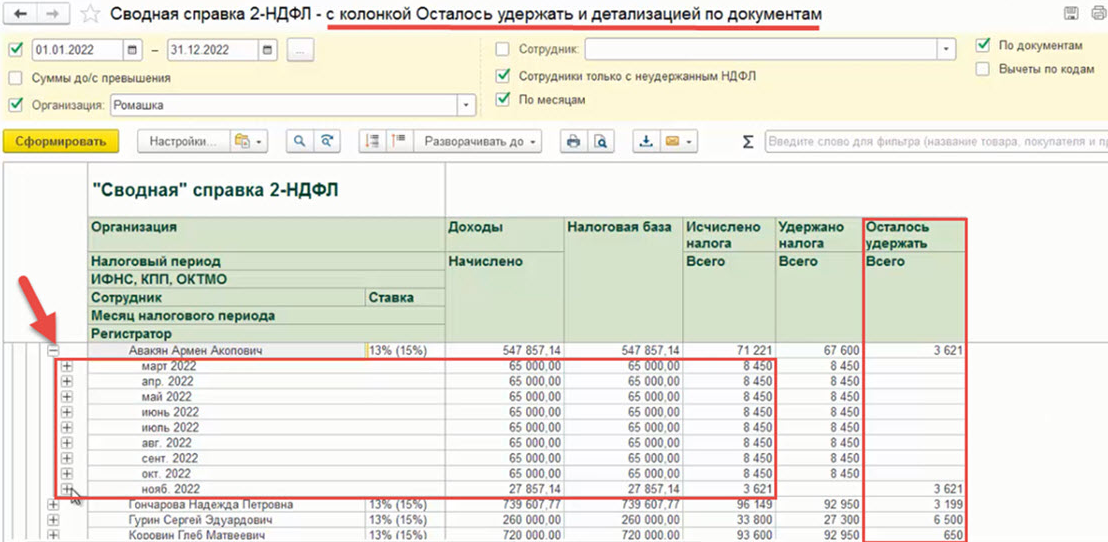Open the Сотрудник dropdown arrow
The image size is (1108, 542).
click(946, 49)
